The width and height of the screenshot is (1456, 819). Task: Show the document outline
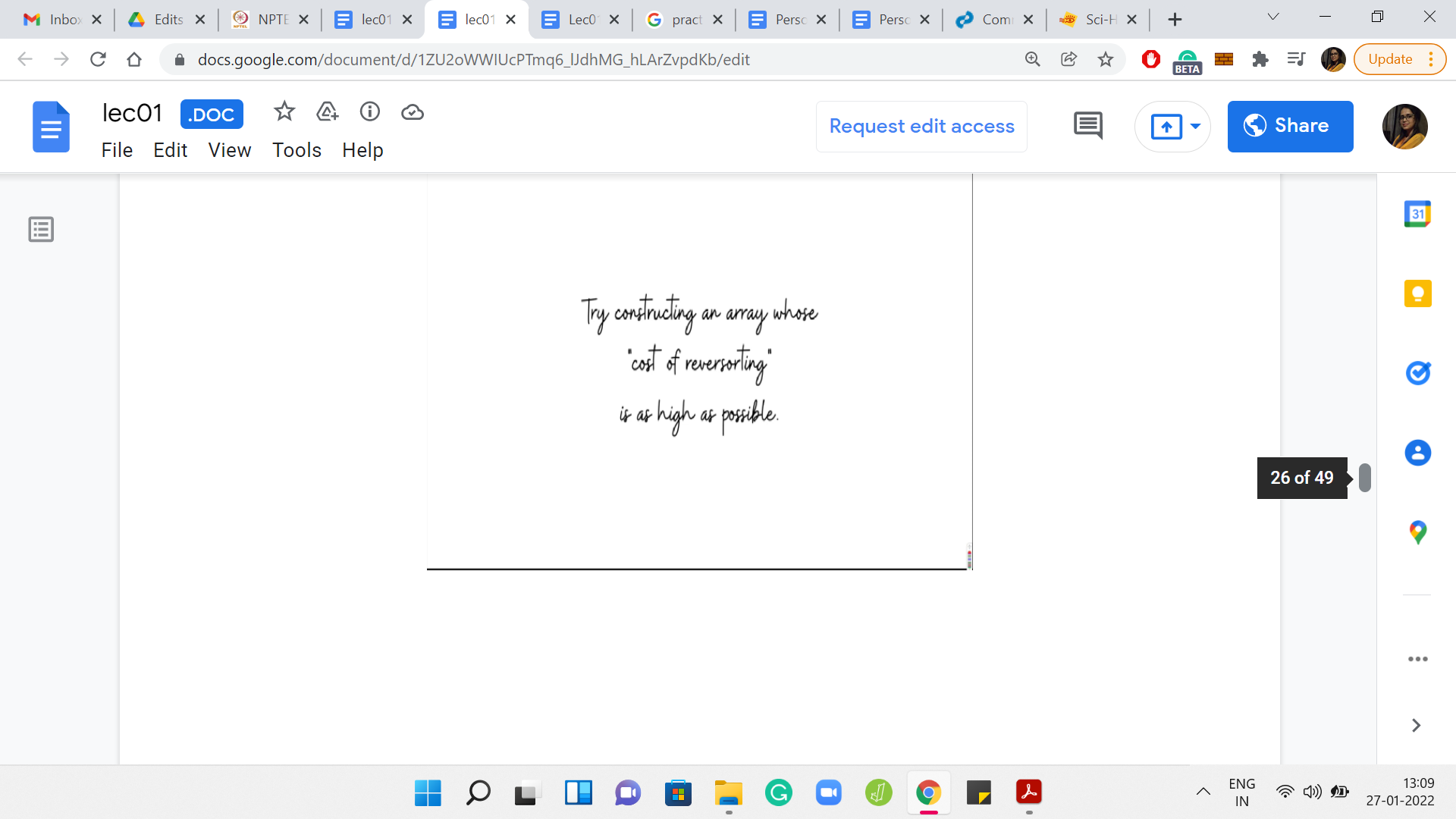click(x=41, y=229)
